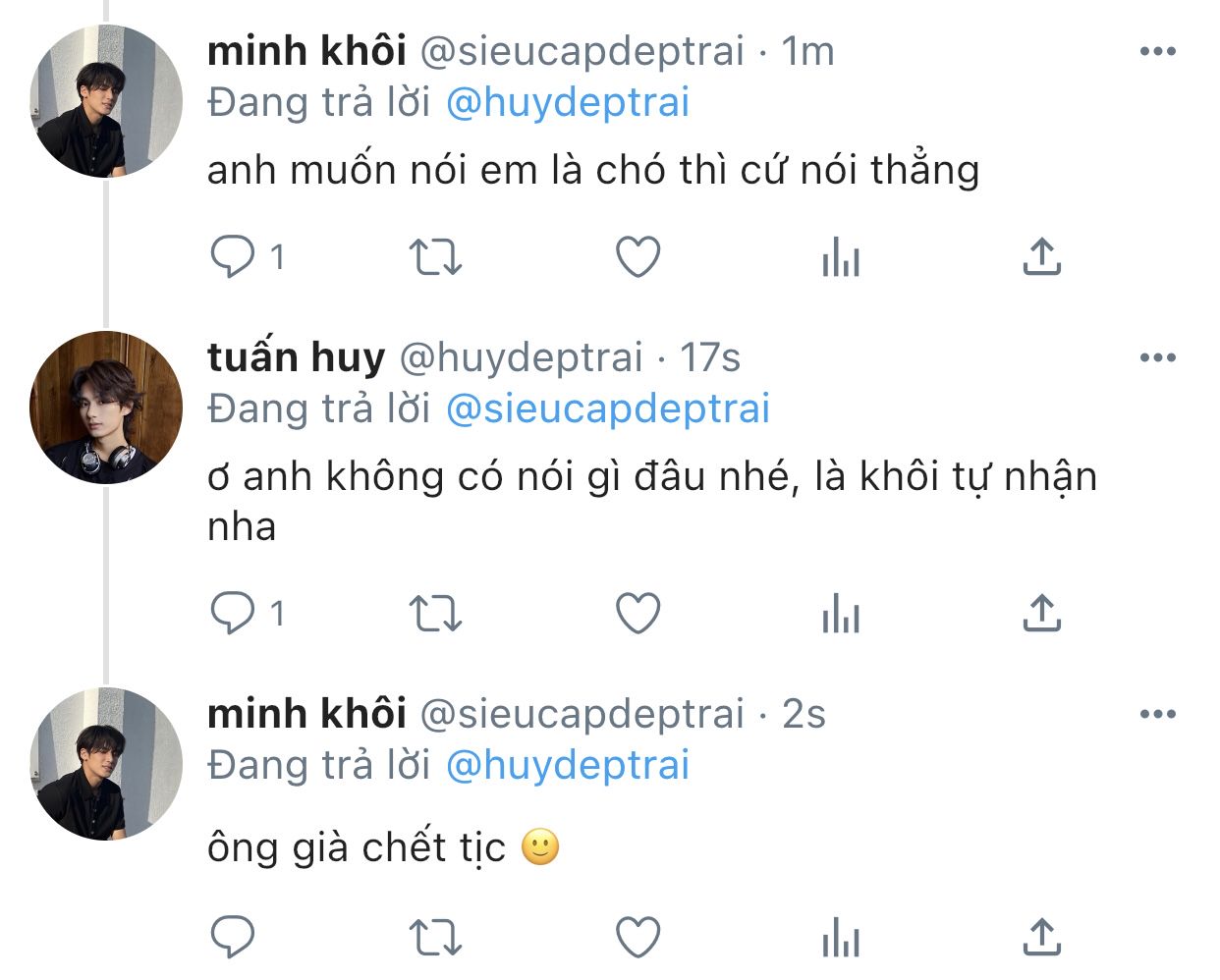This screenshot has height=980, width=1220.
Task: Reply to the 'ông già chết tịc' tweet
Action: click(x=233, y=937)
